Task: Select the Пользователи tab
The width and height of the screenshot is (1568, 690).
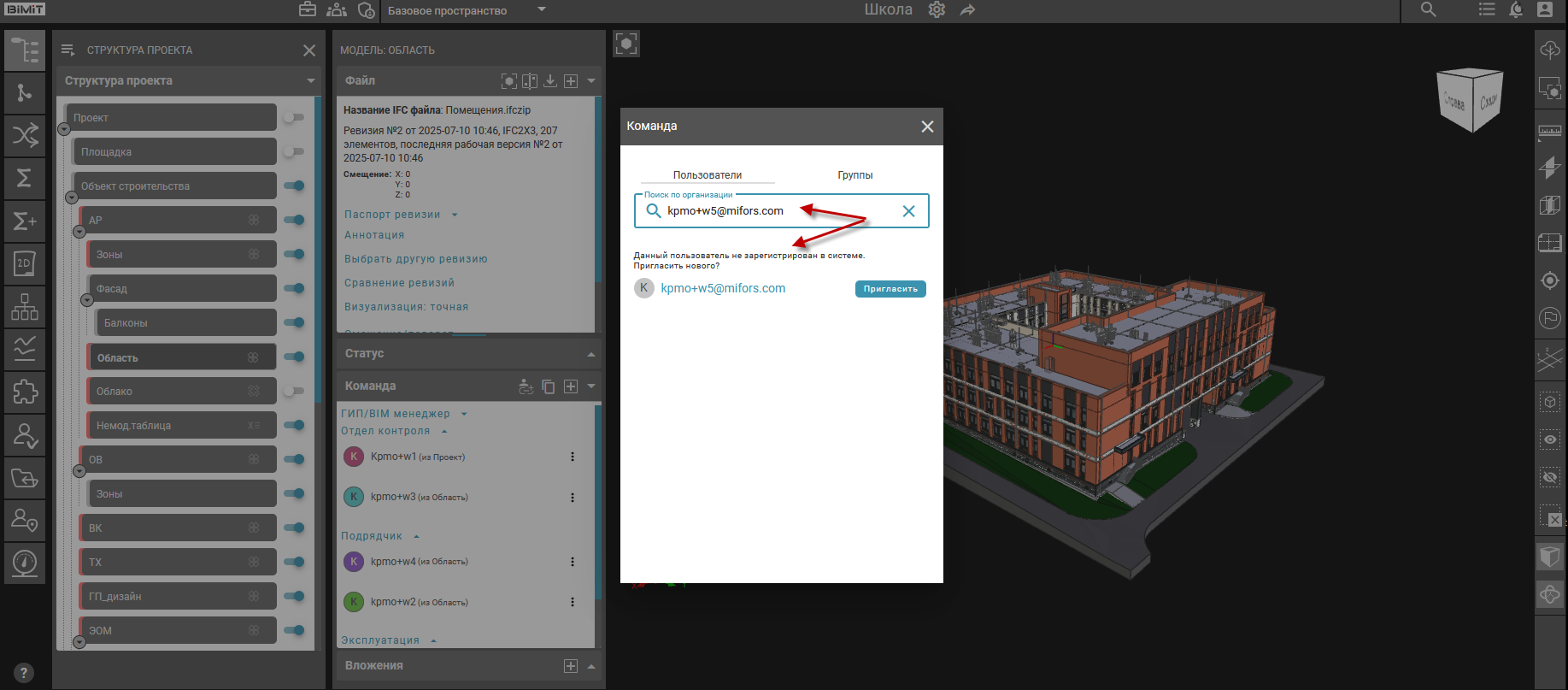Action: click(707, 174)
